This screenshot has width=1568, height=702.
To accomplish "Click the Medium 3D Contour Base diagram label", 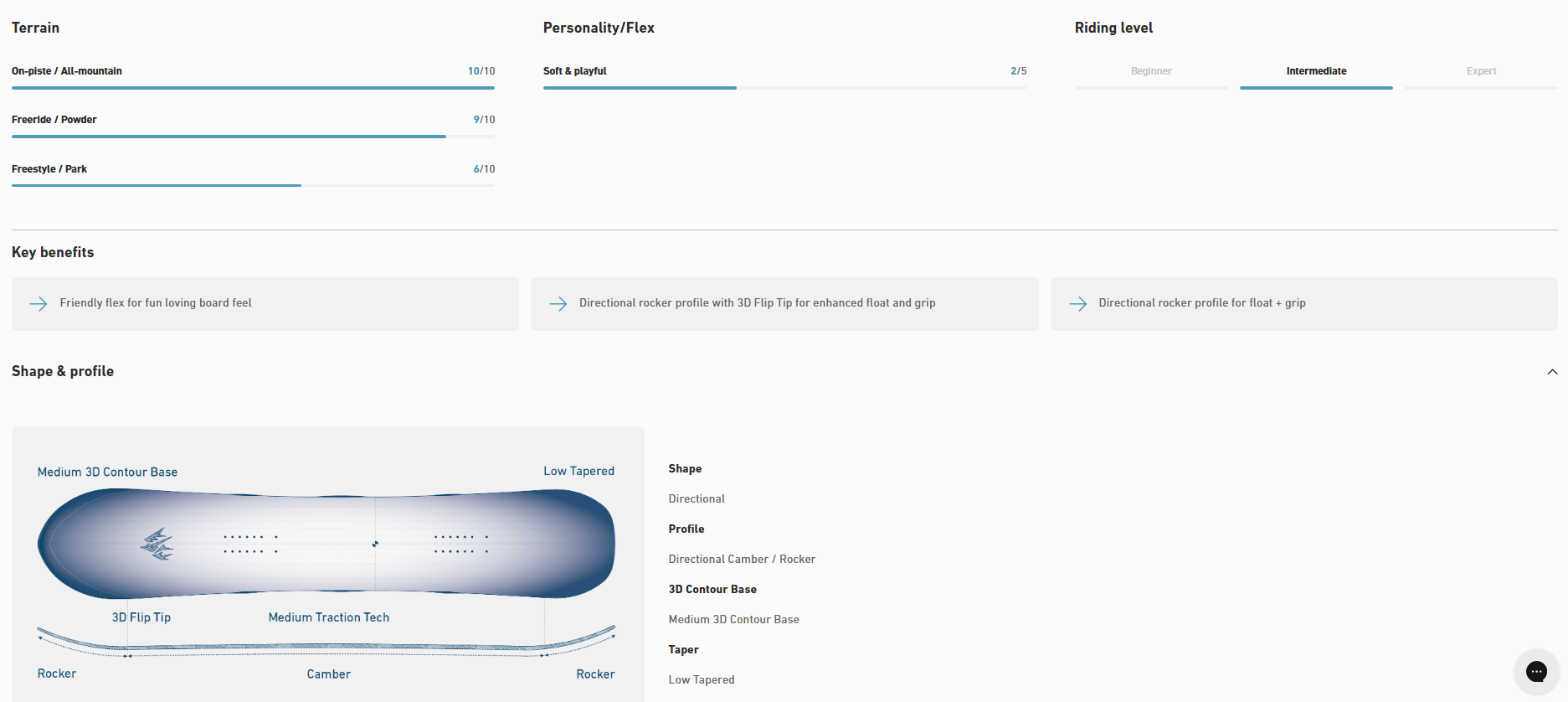I will click(107, 472).
